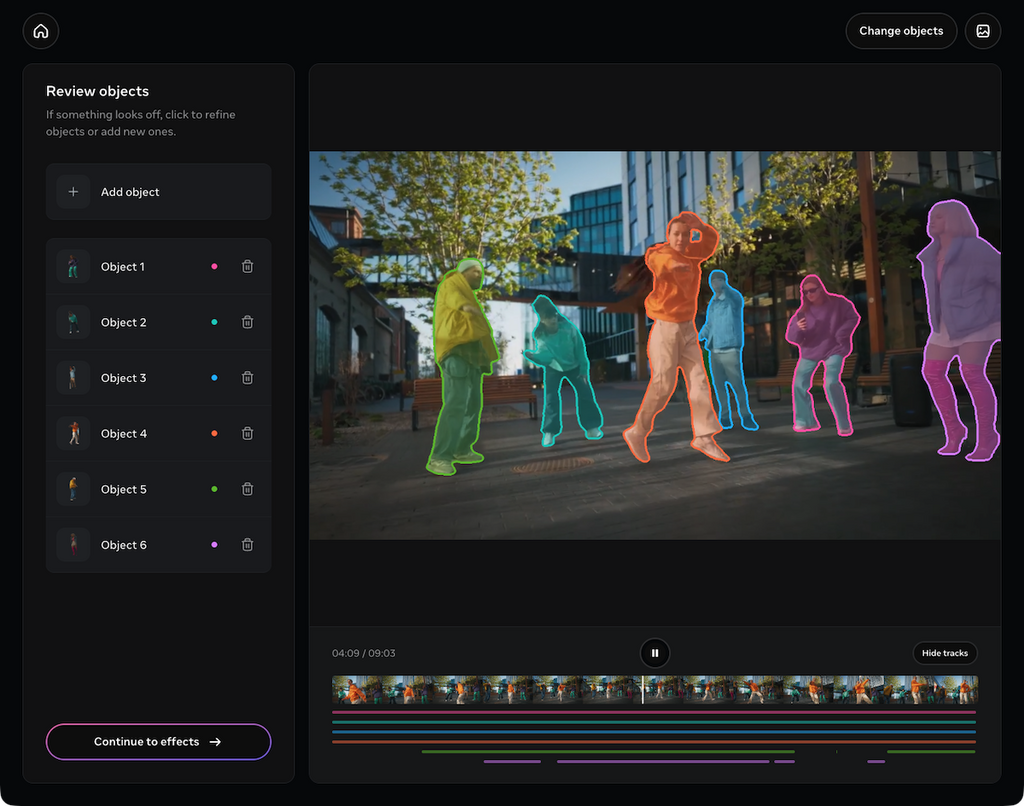Continue to effects

click(158, 742)
